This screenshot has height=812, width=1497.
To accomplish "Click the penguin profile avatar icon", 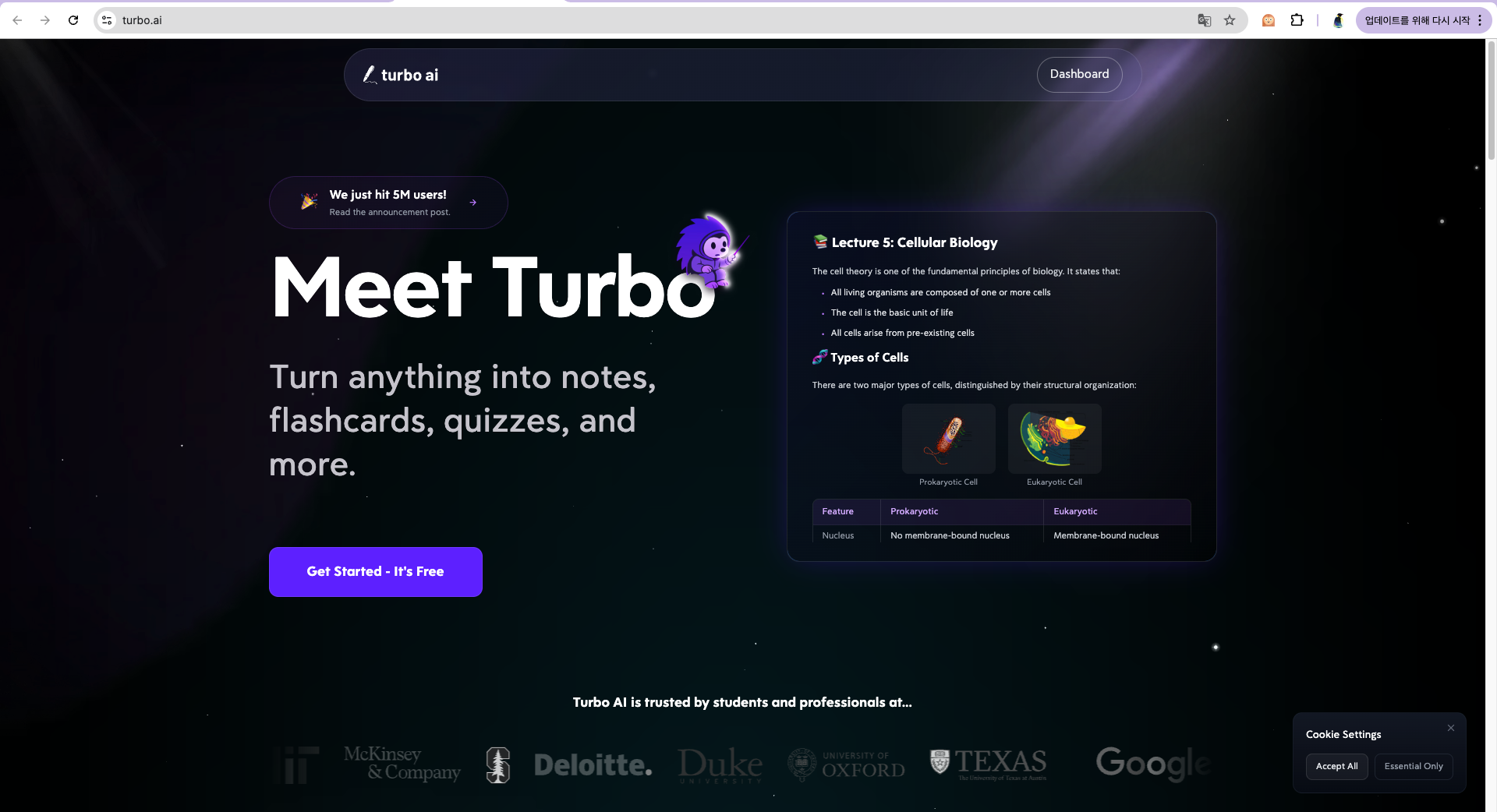I will (1338, 20).
